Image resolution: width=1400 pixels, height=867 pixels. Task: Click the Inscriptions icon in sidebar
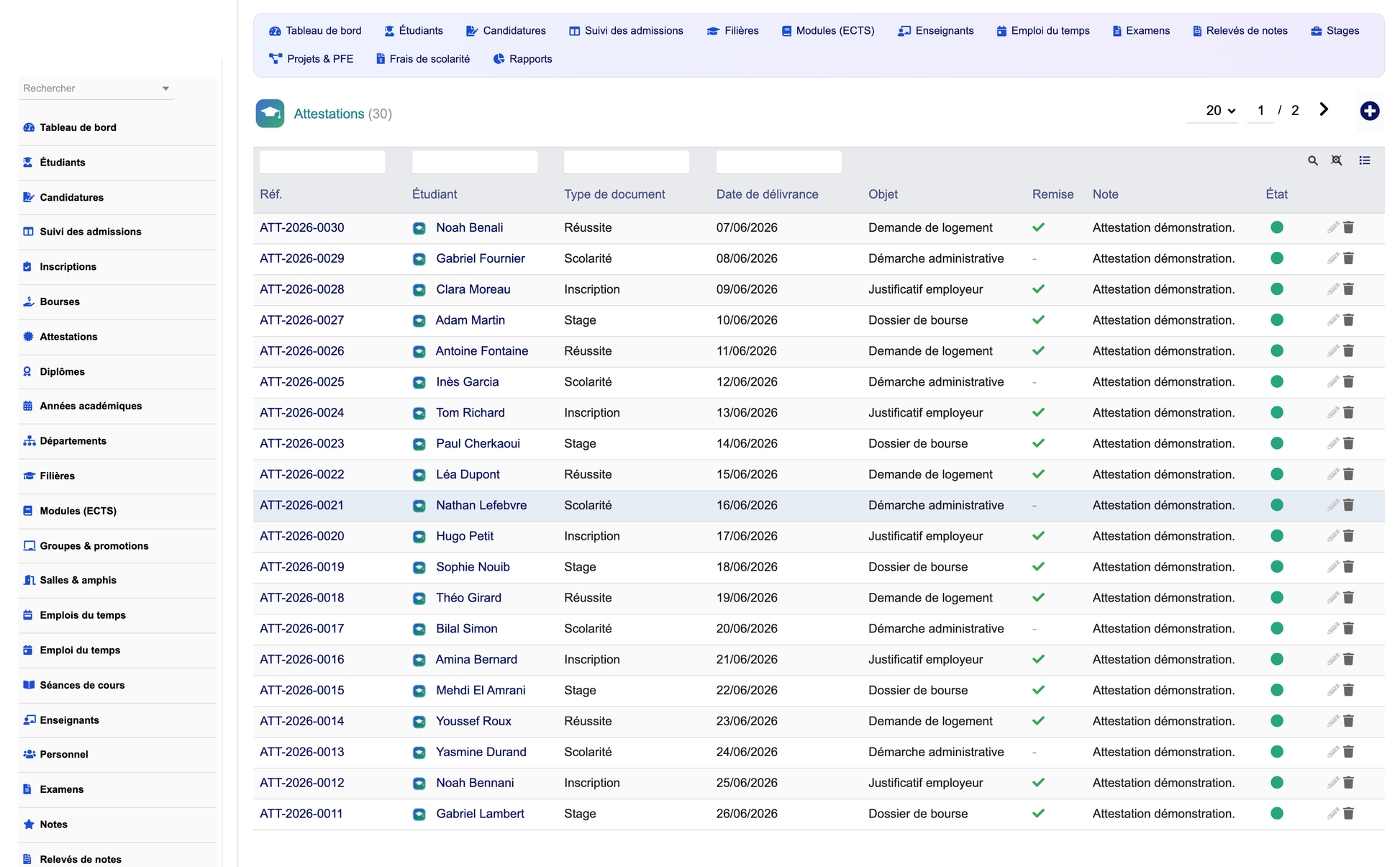27,266
